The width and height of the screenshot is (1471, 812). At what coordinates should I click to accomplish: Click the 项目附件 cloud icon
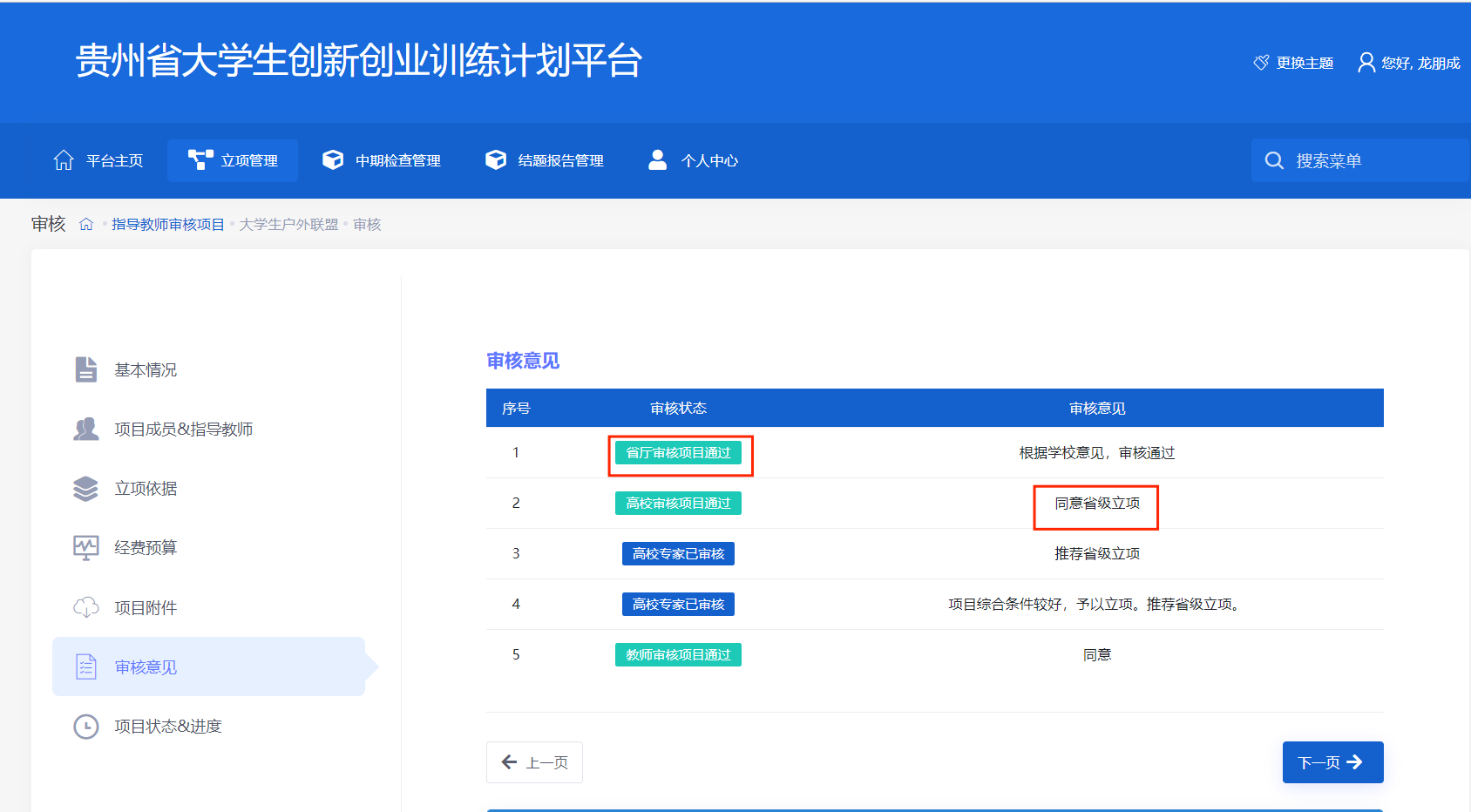point(85,607)
